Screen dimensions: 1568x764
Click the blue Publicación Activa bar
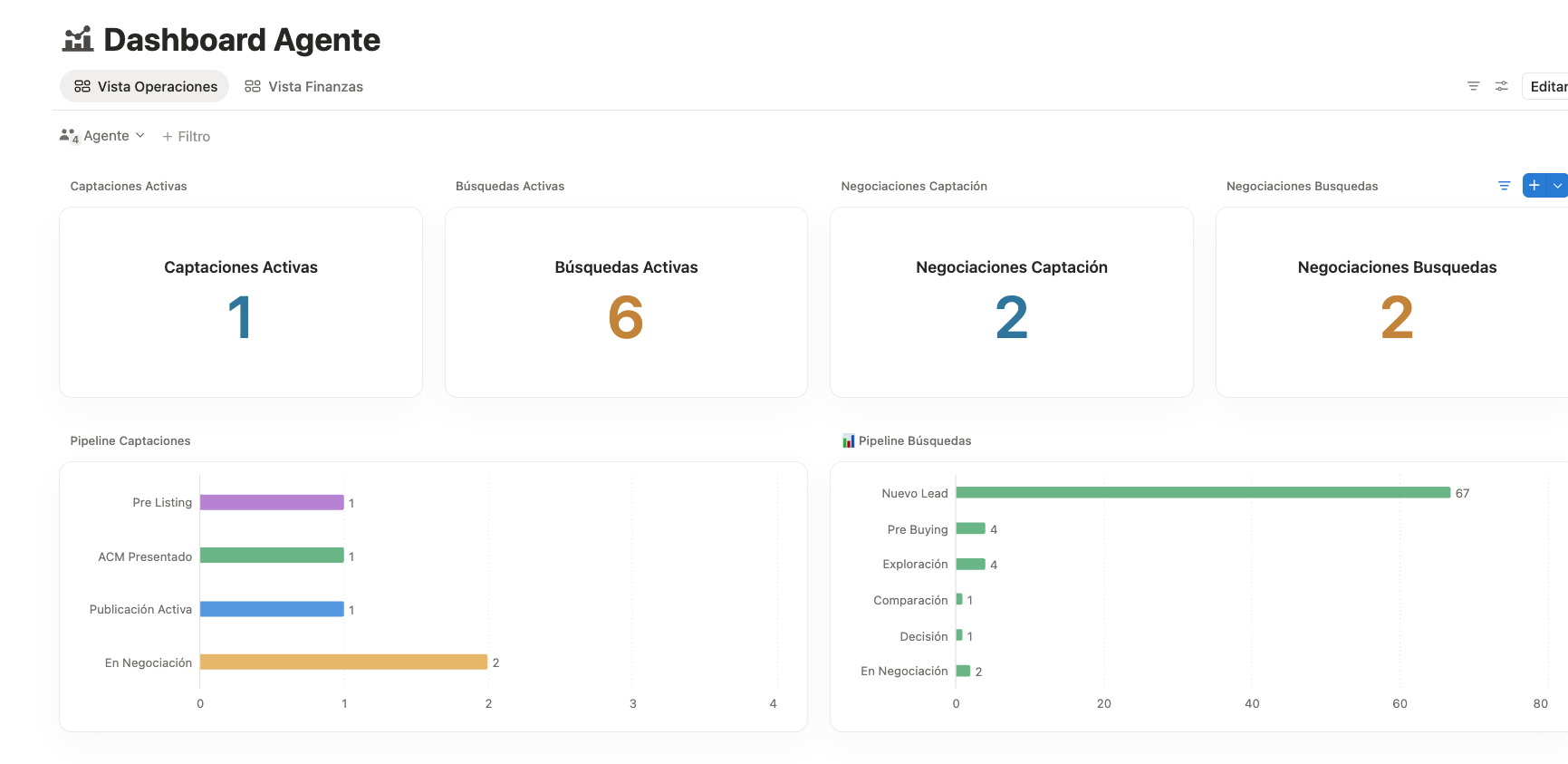[x=272, y=609]
